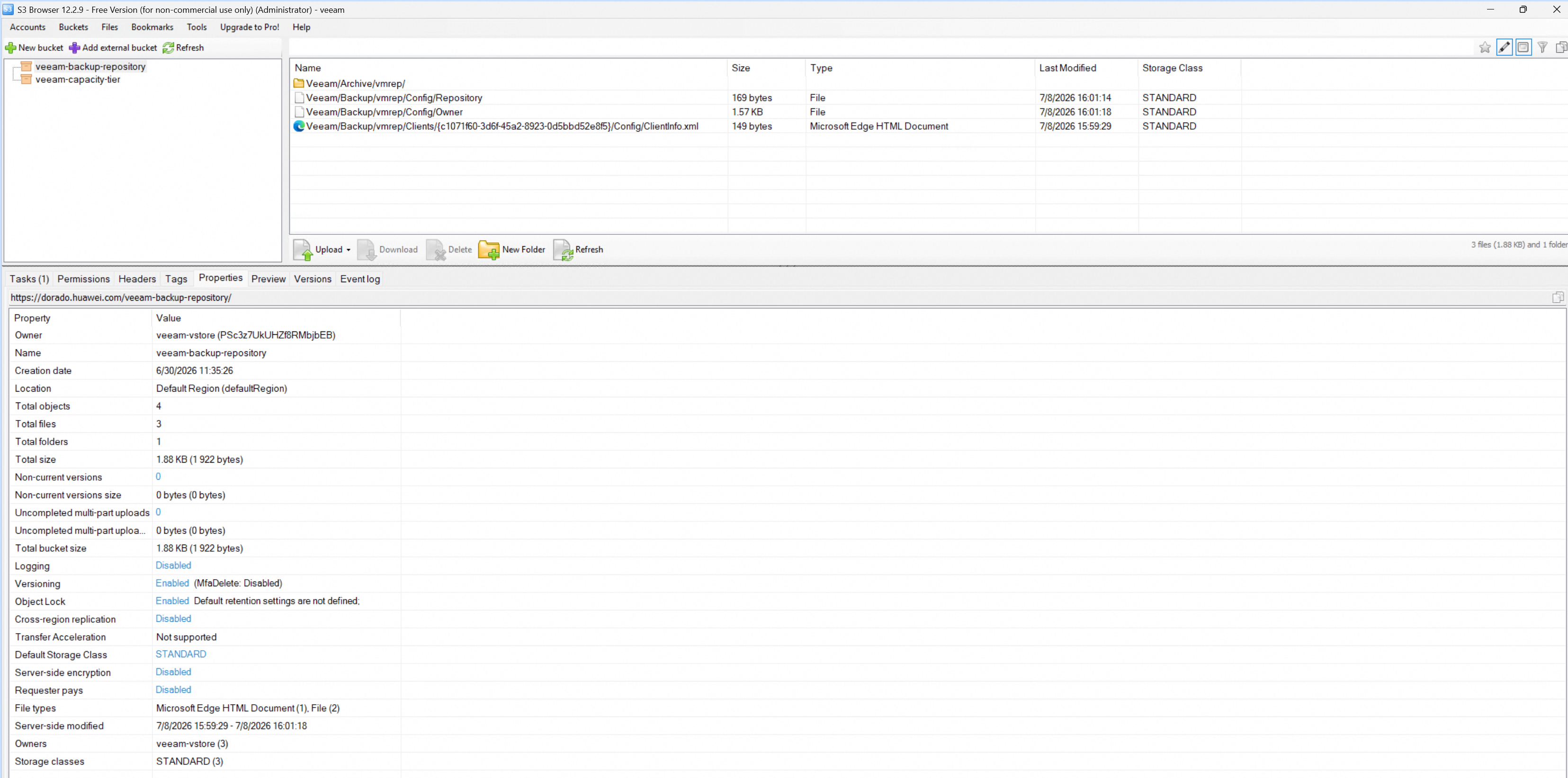The width and height of the screenshot is (1568, 778).
Task: Switch to the Properties tab
Action: click(x=220, y=277)
